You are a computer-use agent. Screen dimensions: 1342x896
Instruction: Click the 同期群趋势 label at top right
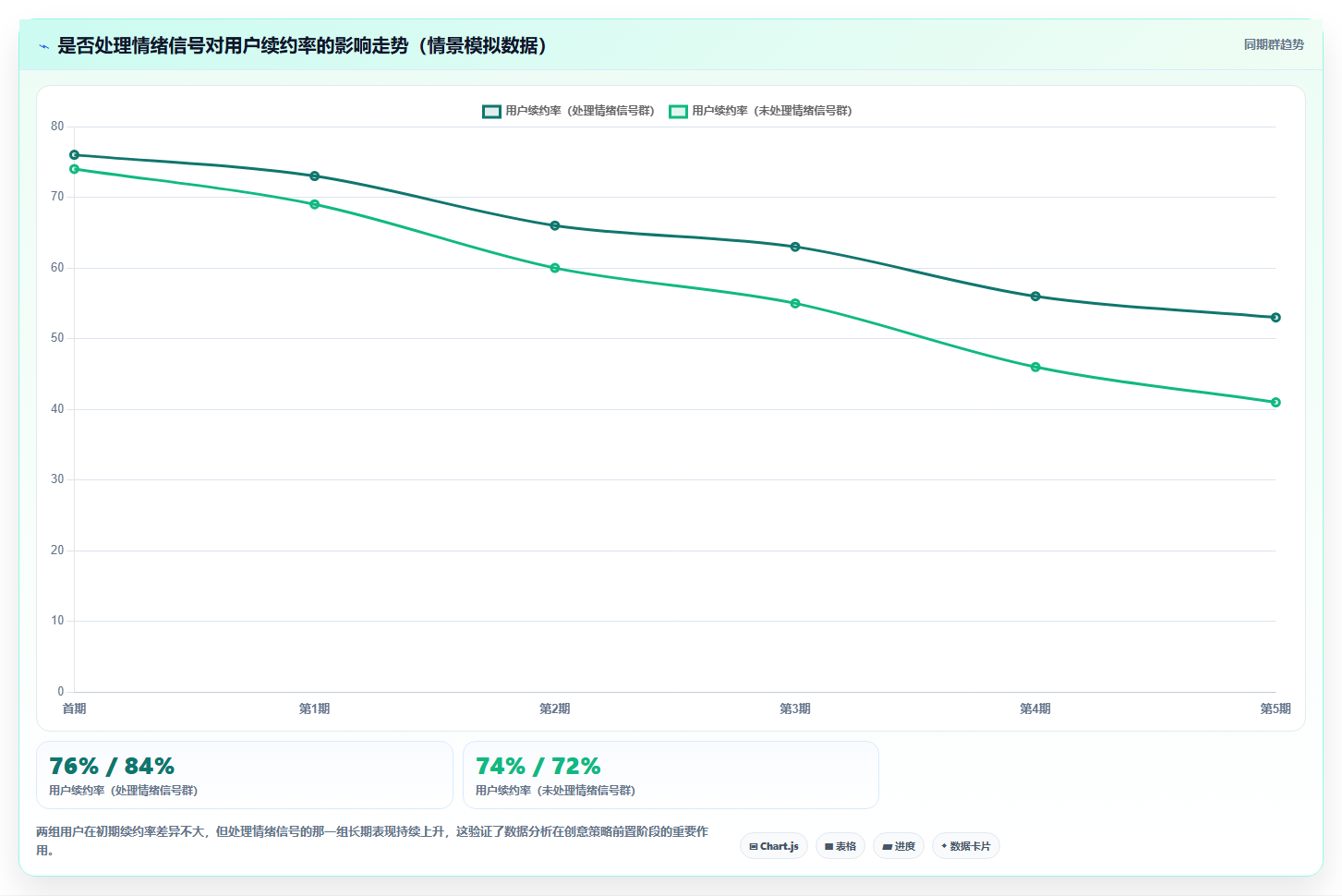coord(1274,44)
